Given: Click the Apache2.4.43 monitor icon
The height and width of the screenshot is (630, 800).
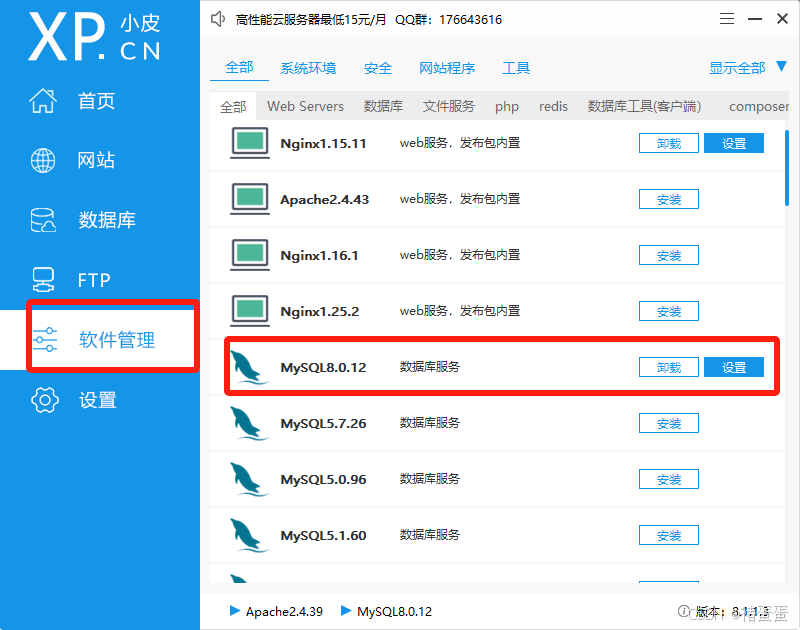Looking at the screenshot, I should click(x=249, y=199).
